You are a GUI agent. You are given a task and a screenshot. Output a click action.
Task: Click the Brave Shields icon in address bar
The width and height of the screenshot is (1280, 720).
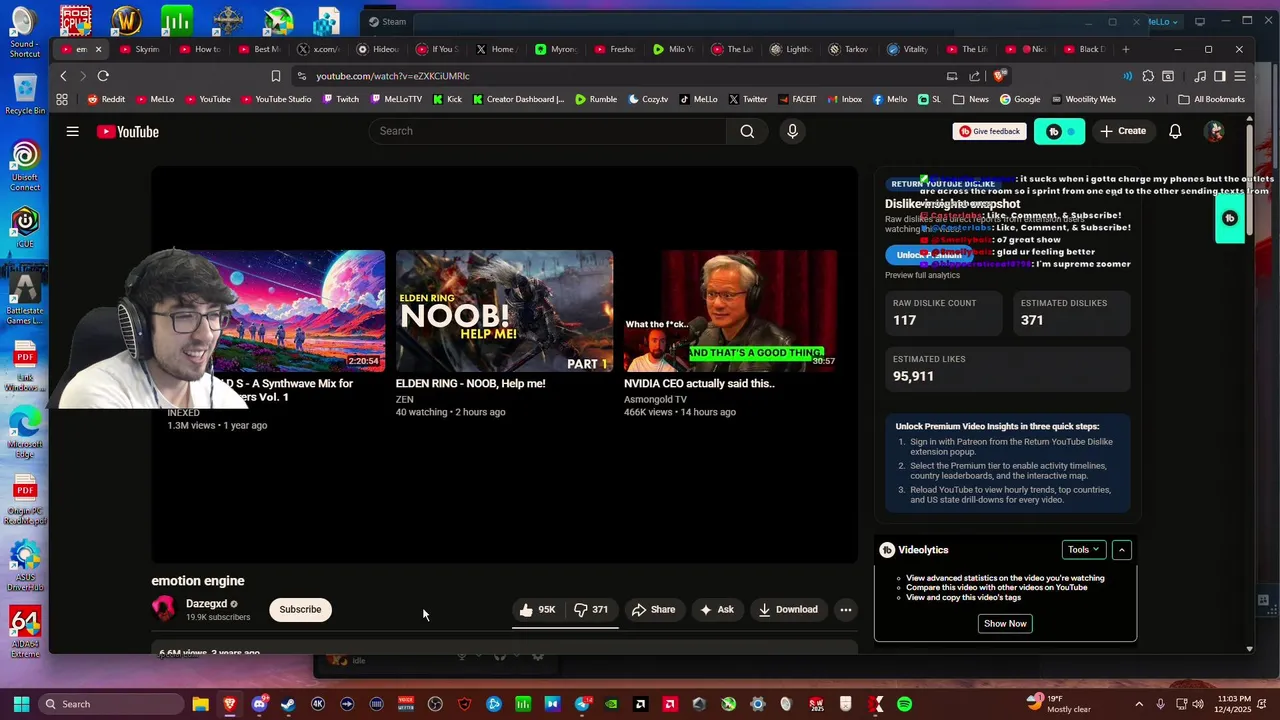tap(999, 76)
